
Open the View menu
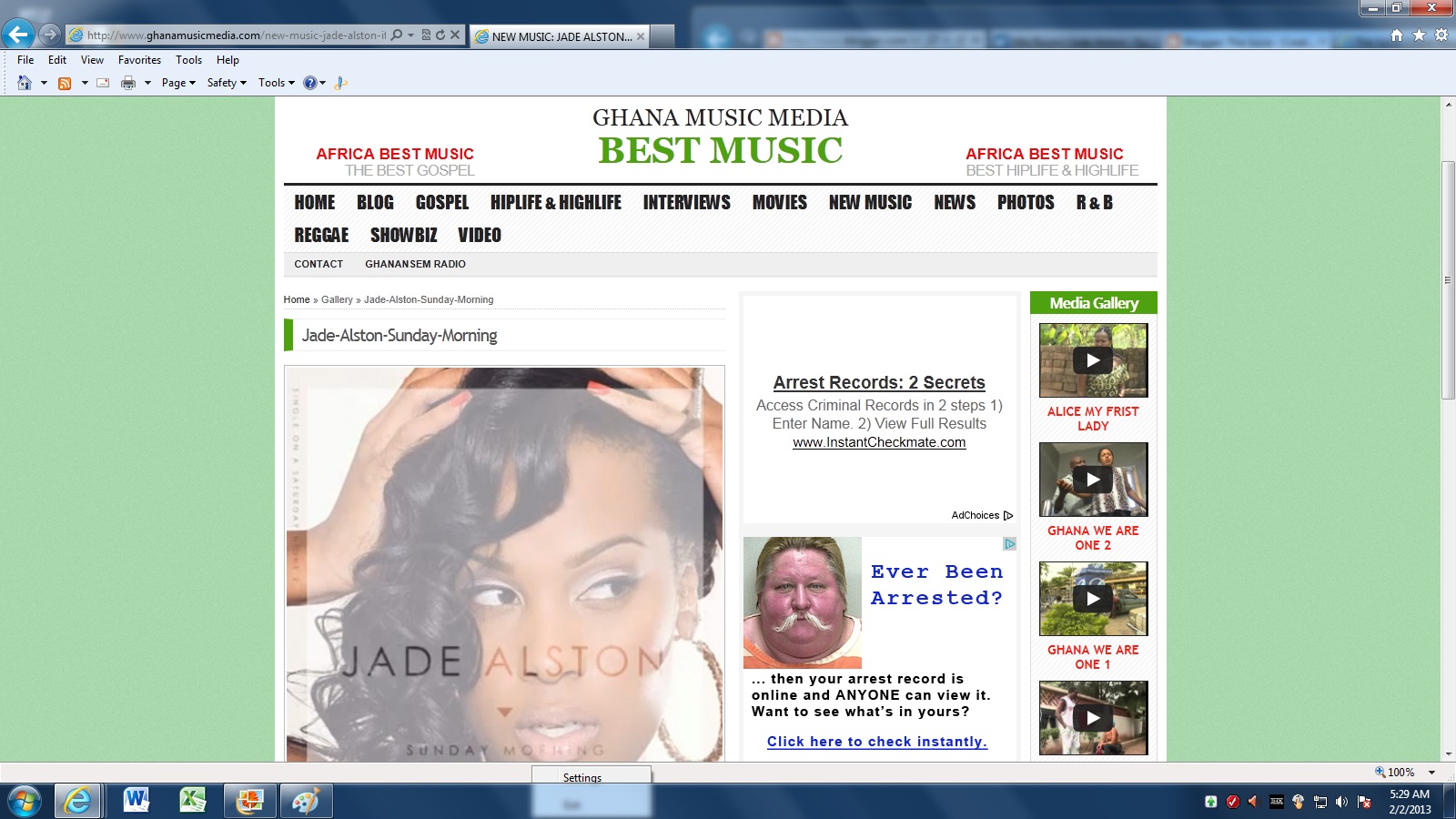pos(92,60)
